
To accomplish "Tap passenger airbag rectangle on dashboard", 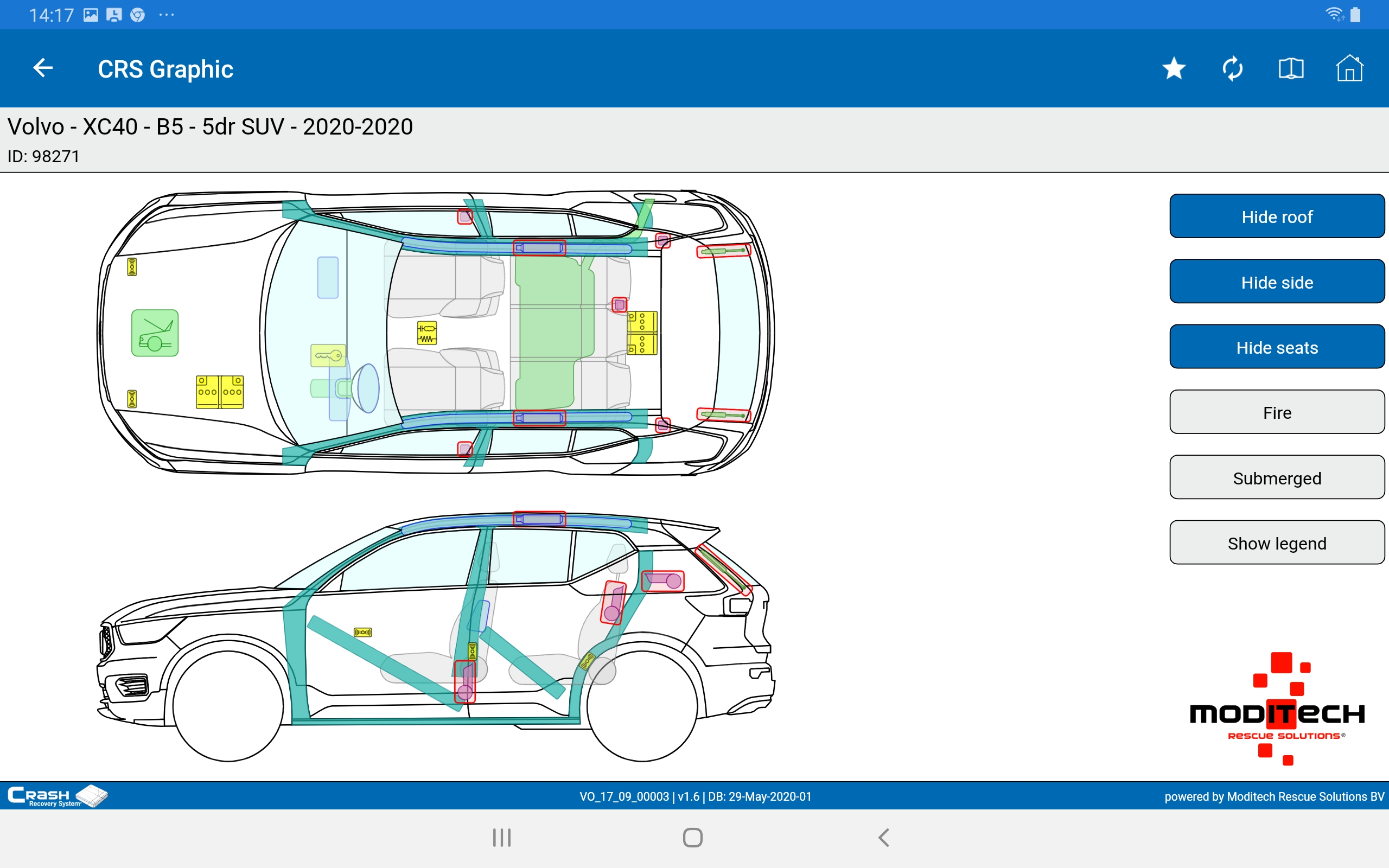I will coord(328,277).
